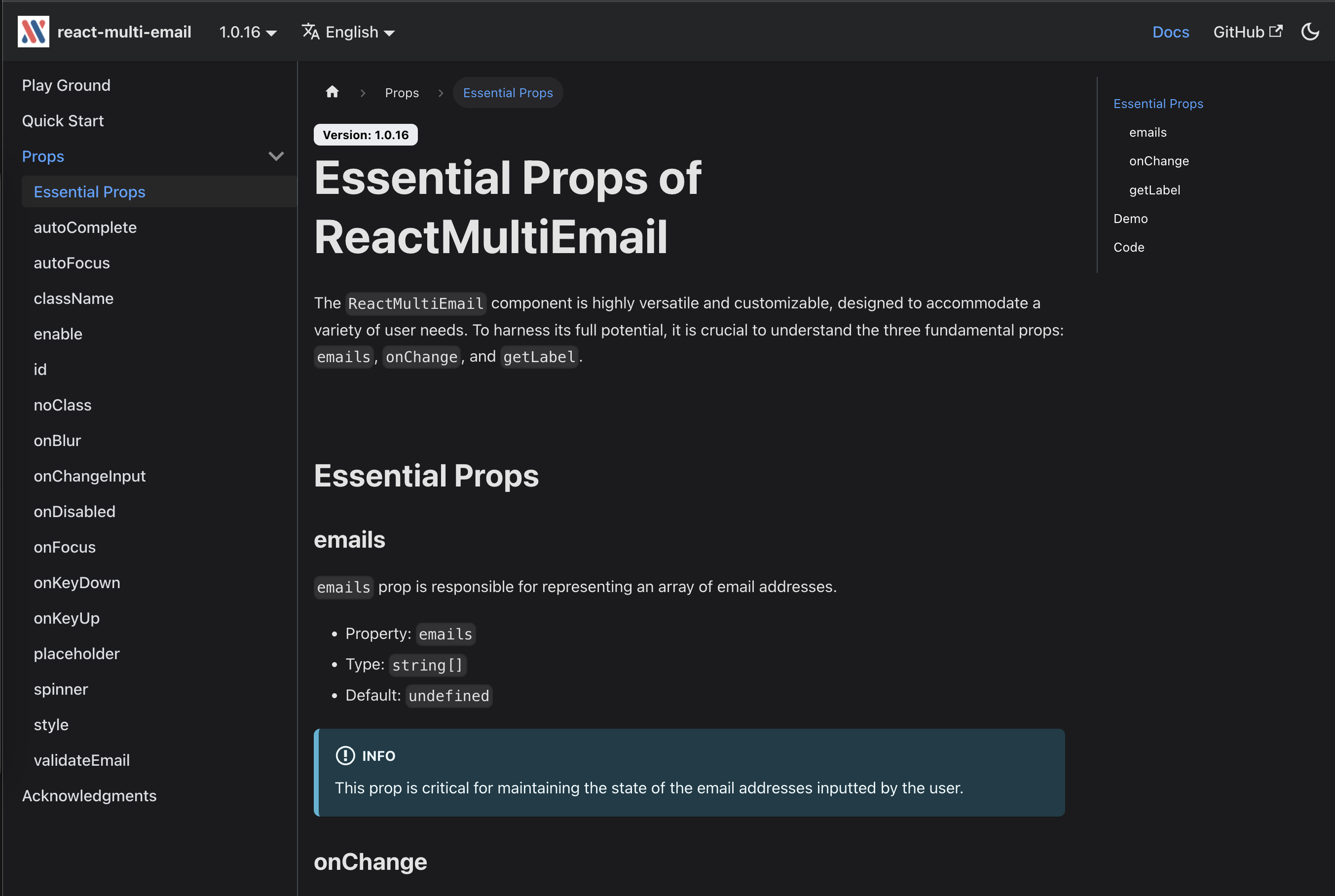Click the Version: 1.0.16 badge
The image size is (1335, 896).
(x=366, y=135)
